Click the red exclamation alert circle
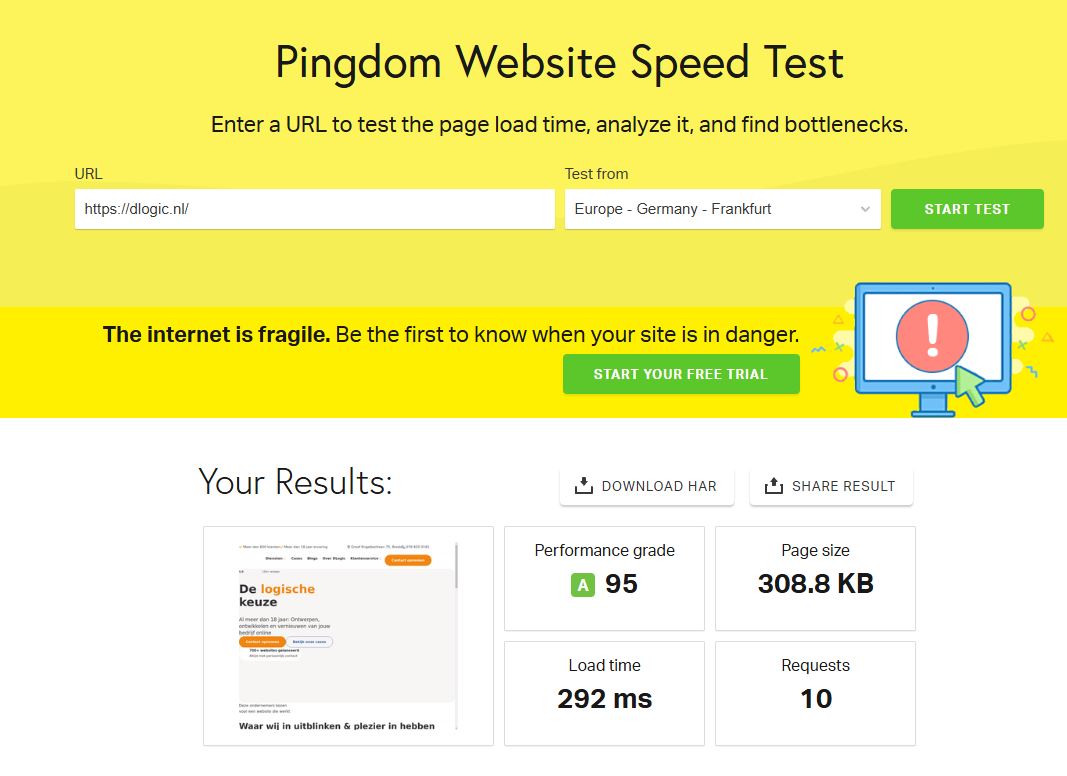Screen dimensions: 1067x776 point(932,337)
